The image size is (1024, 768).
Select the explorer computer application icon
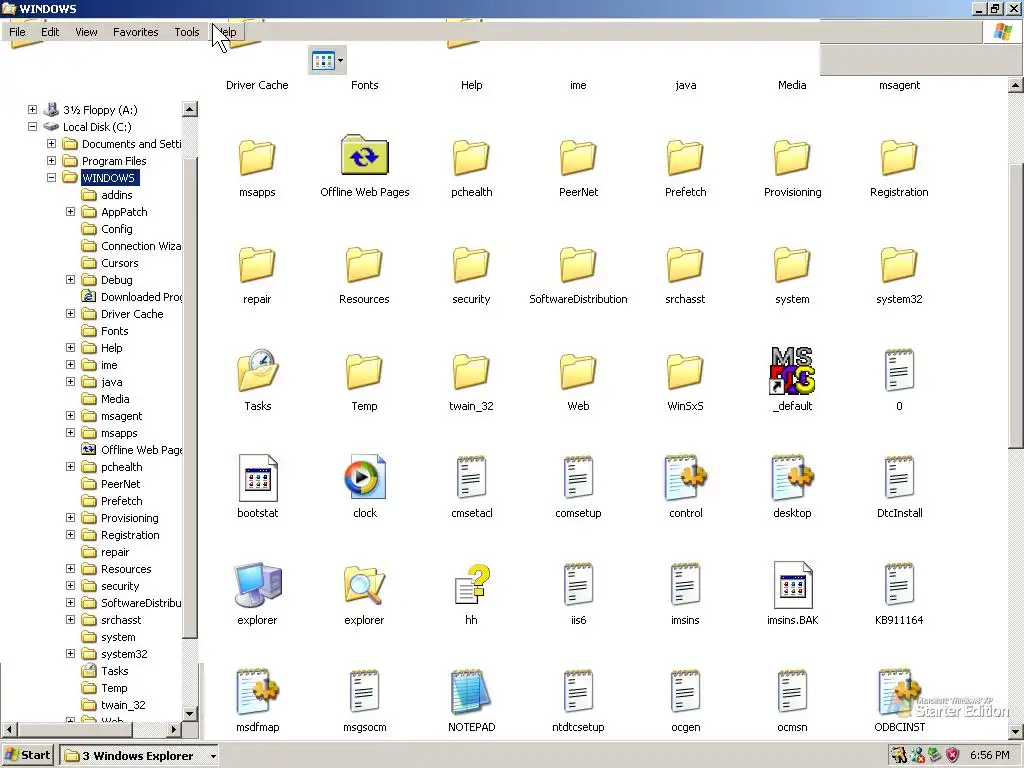pos(257,584)
